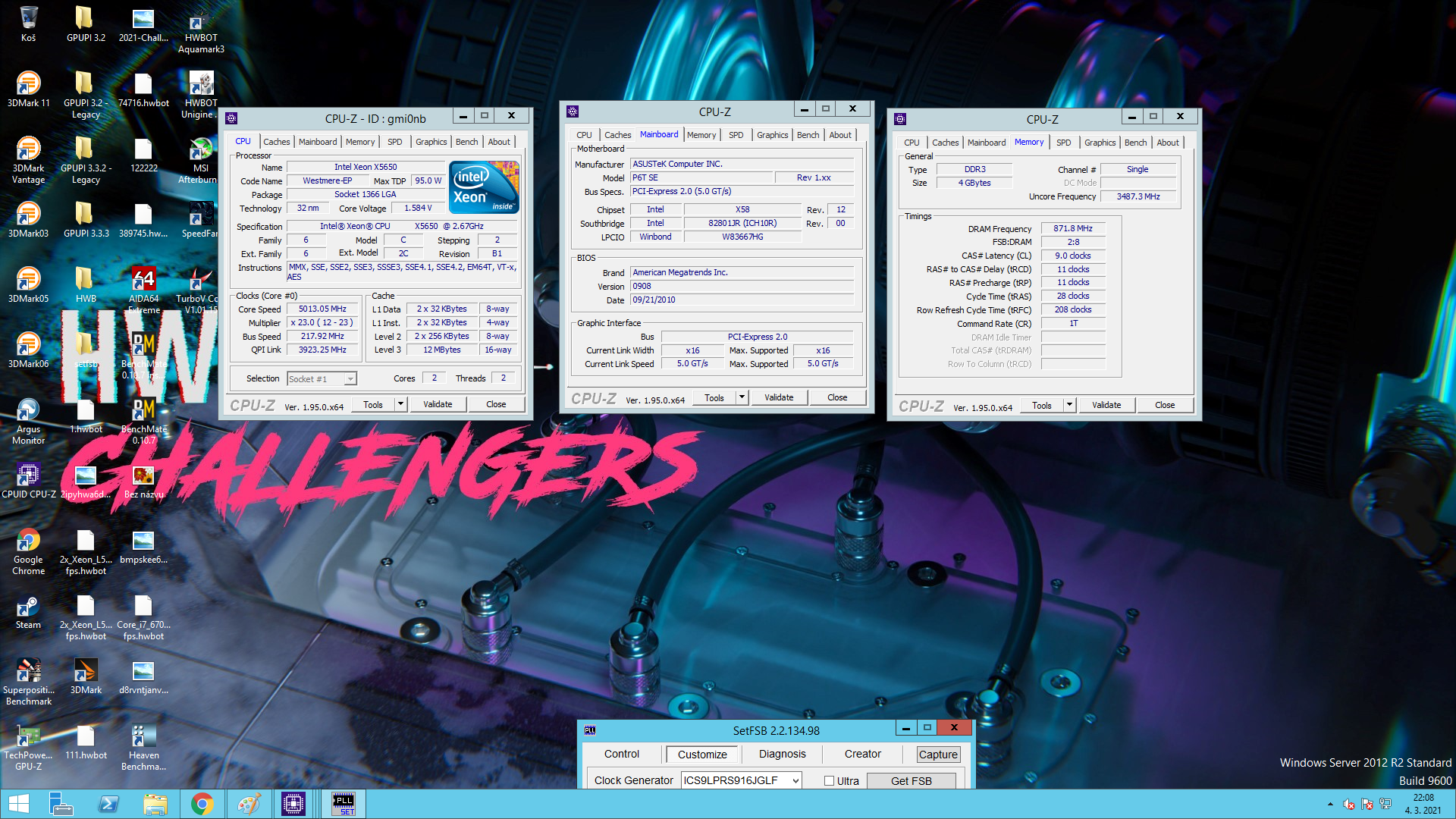Click the Windows Start button
The height and width of the screenshot is (819, 1456).
pyautogui.click(x=18, y=804)
